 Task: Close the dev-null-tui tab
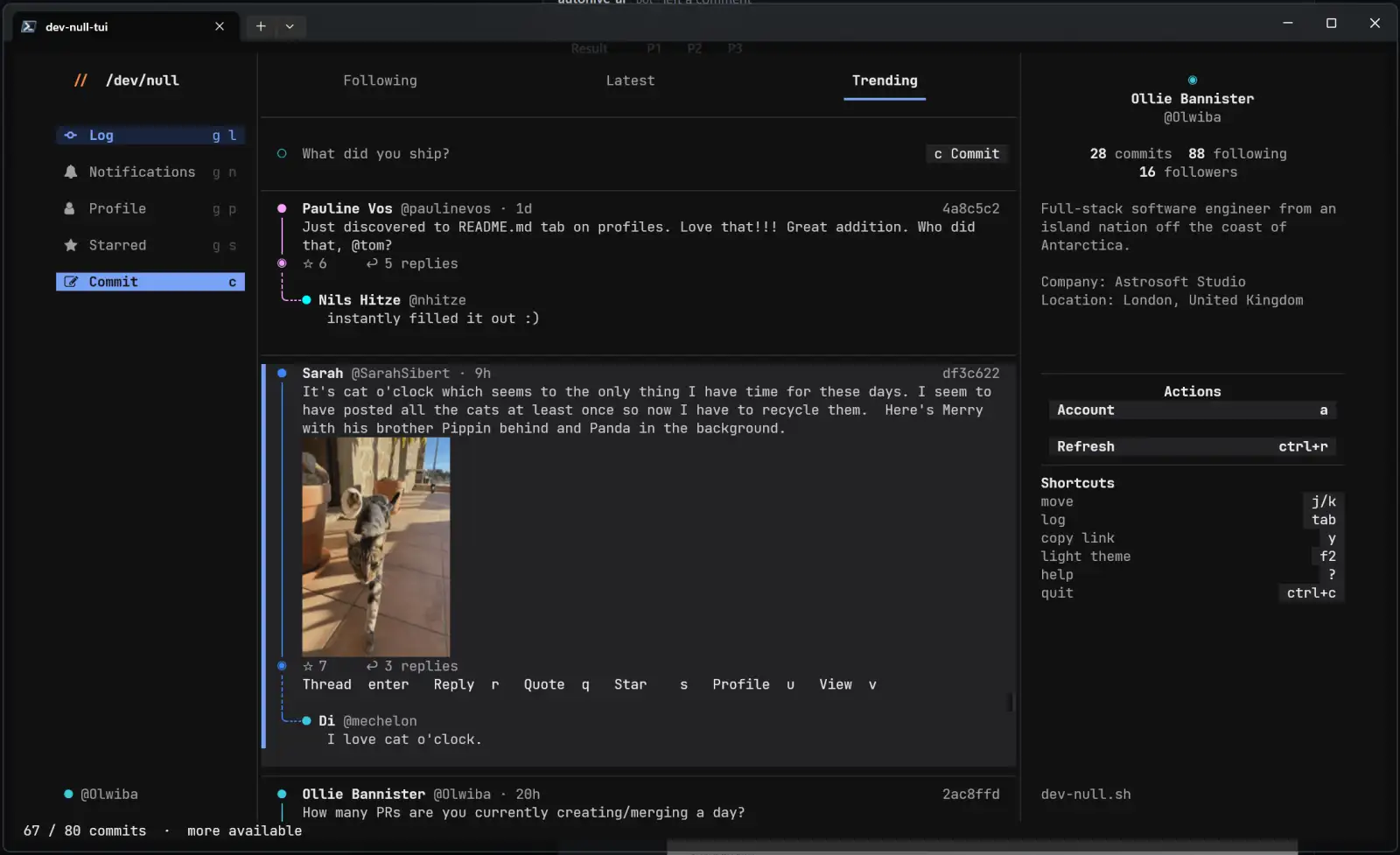(220, 26)
